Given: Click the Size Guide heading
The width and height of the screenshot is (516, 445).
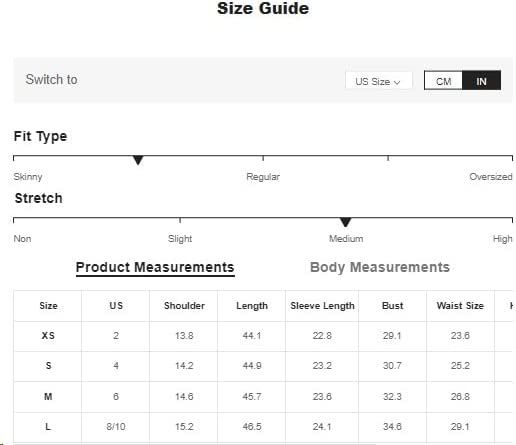Looking at the screenshot, I should point(263,8).
